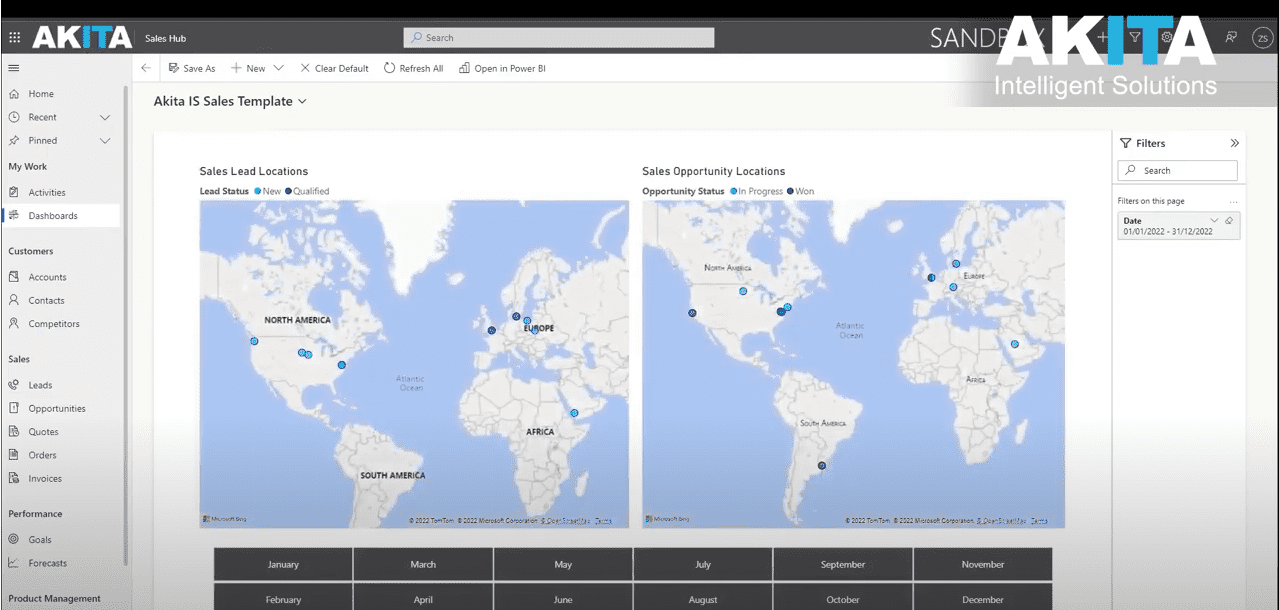Click the Save As button
The image size is (1279, 610).
[x=192, y=67]
